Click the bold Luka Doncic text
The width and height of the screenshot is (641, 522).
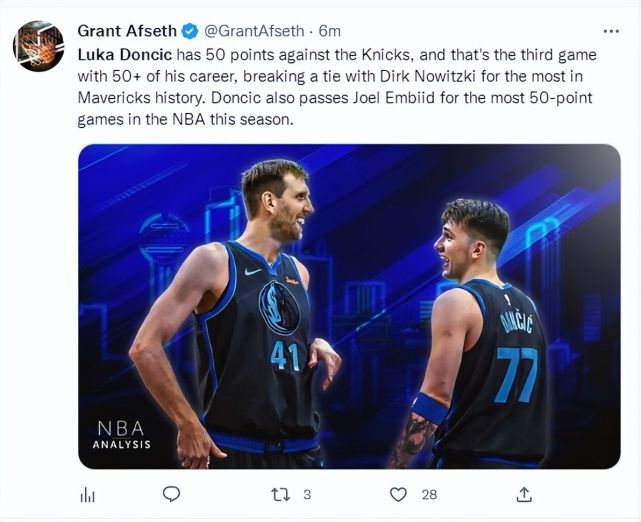tap(117, 54)
